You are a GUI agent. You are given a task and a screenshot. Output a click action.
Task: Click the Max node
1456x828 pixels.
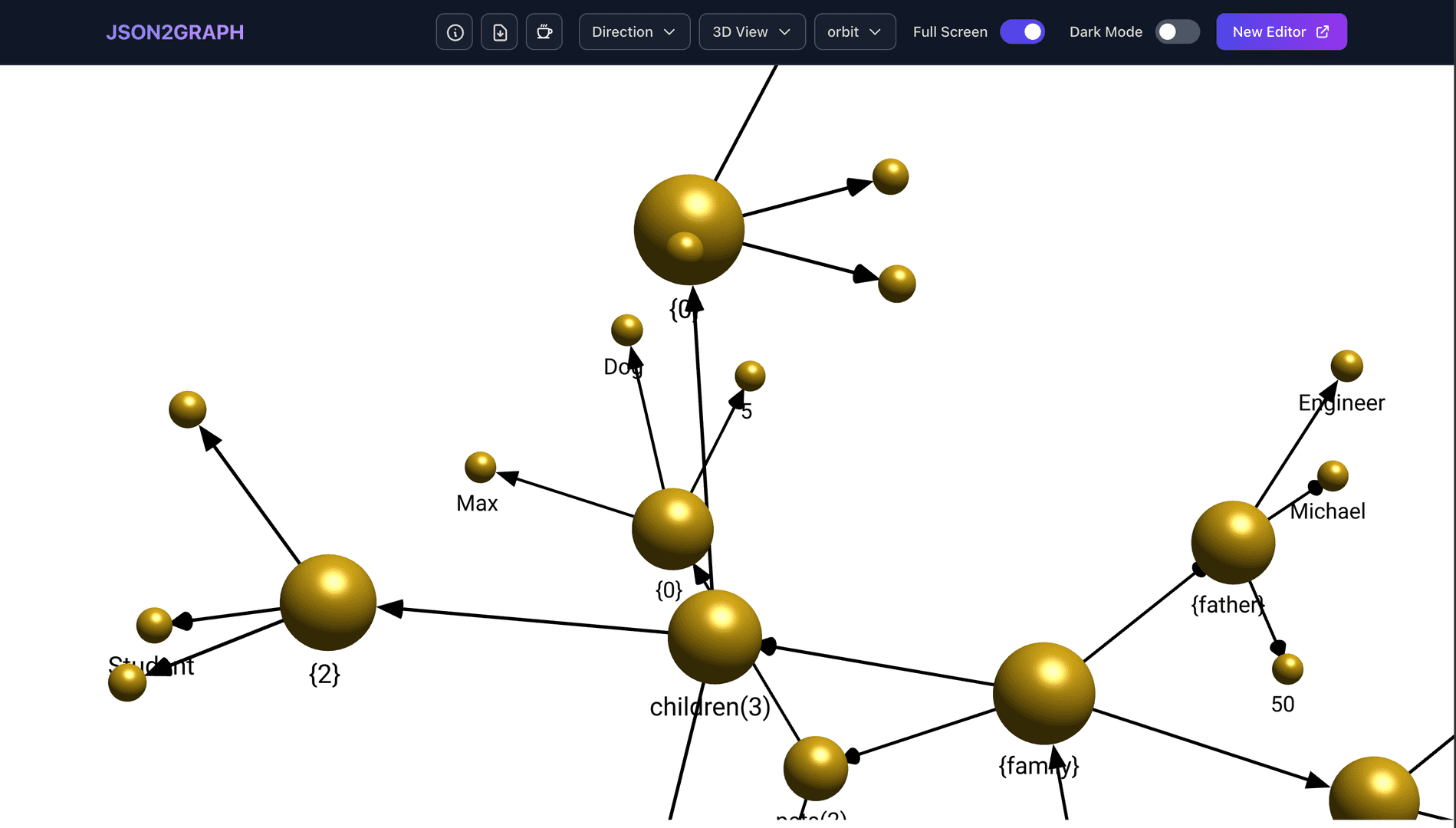(480, 466)
